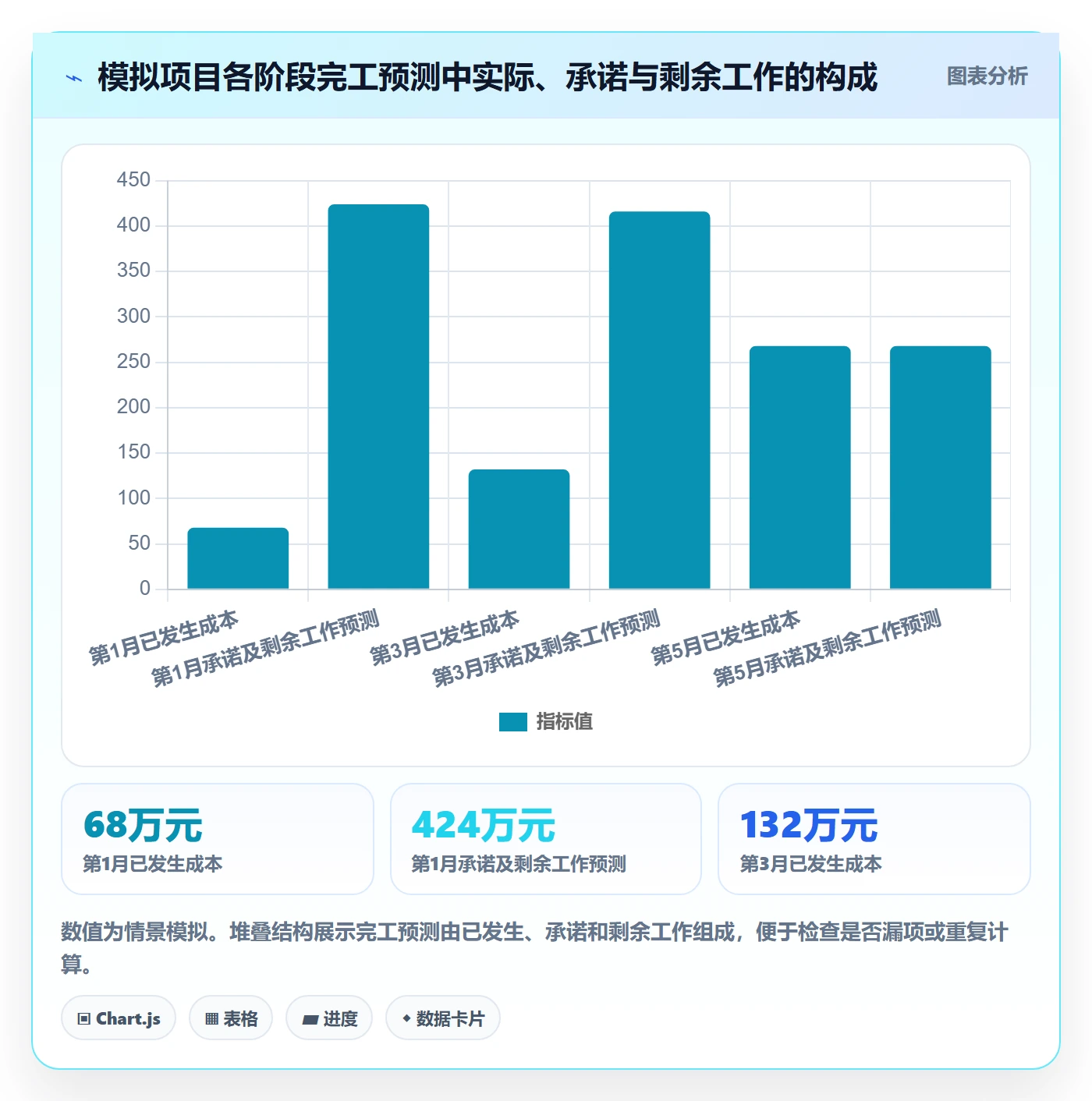Click the 数据卡片 tag
This screenshot has width=1092, height=1101.
coord(443,1018)
